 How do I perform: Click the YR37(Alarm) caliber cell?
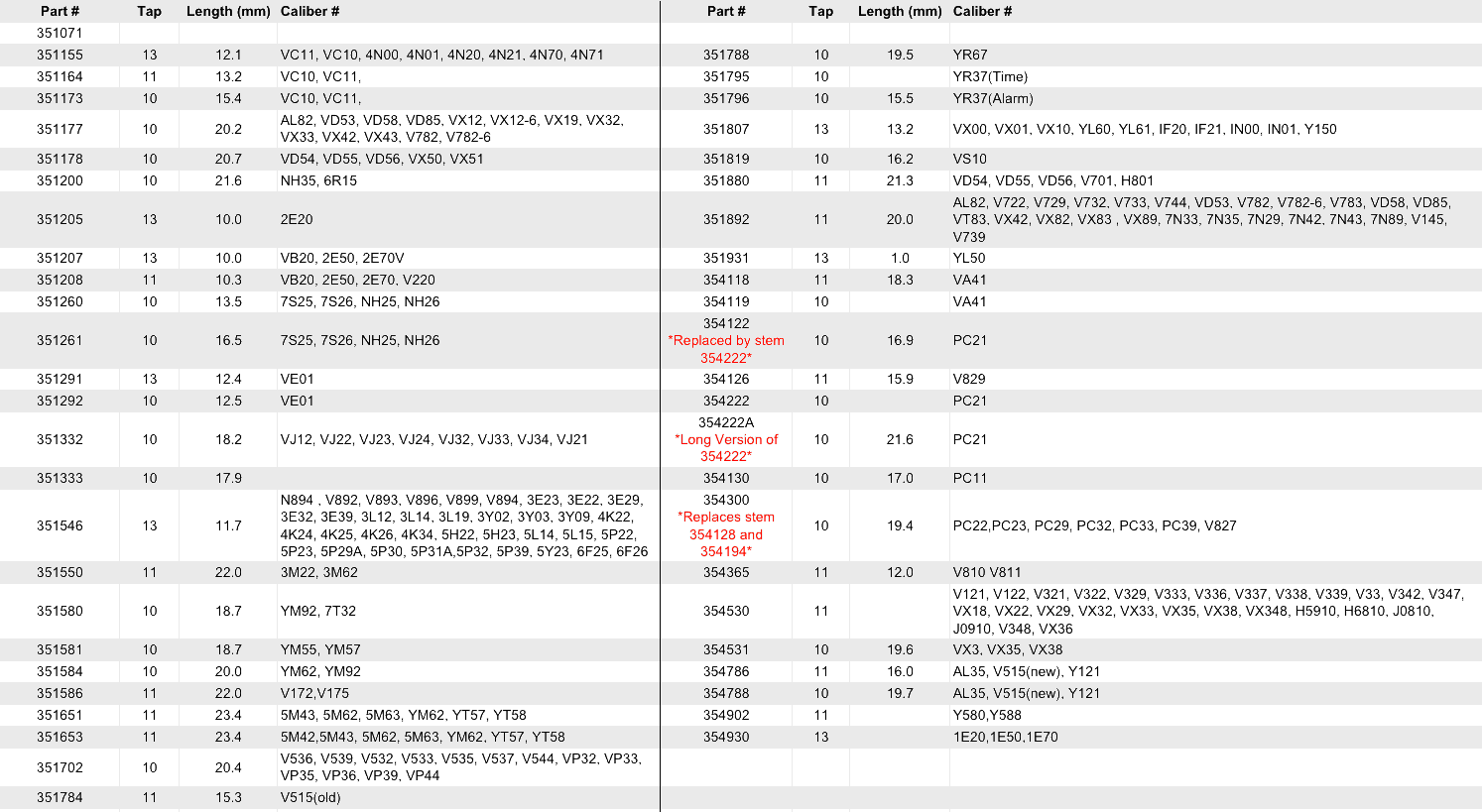coord(993,98)
